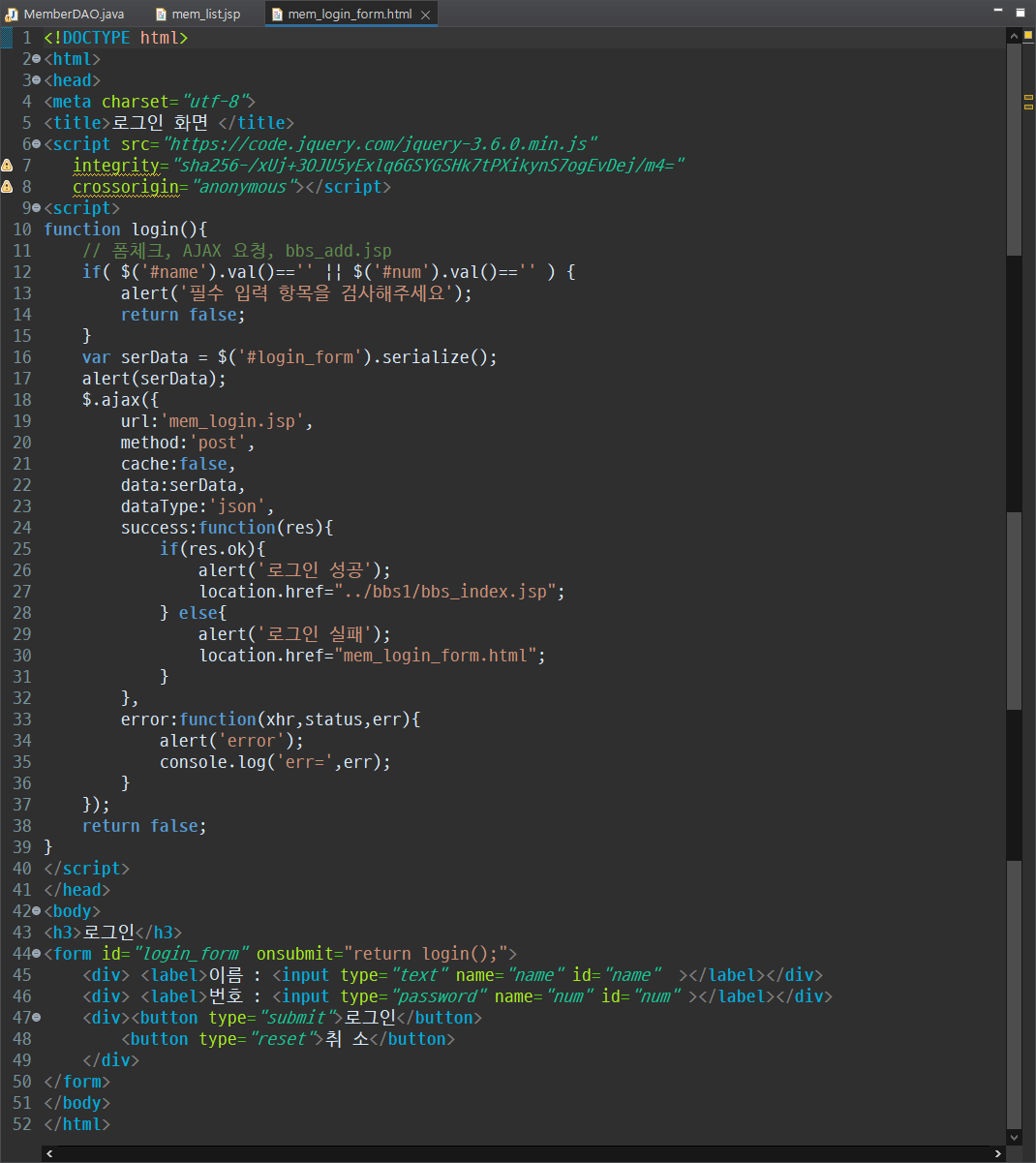The image size is (1036, 1163).
Task: Click line number 52 in the gutter
Action: tap(21, 1124)
